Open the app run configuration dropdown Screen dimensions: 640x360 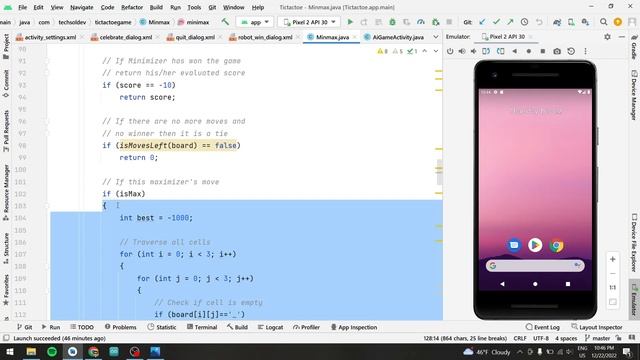pos(255,22)
